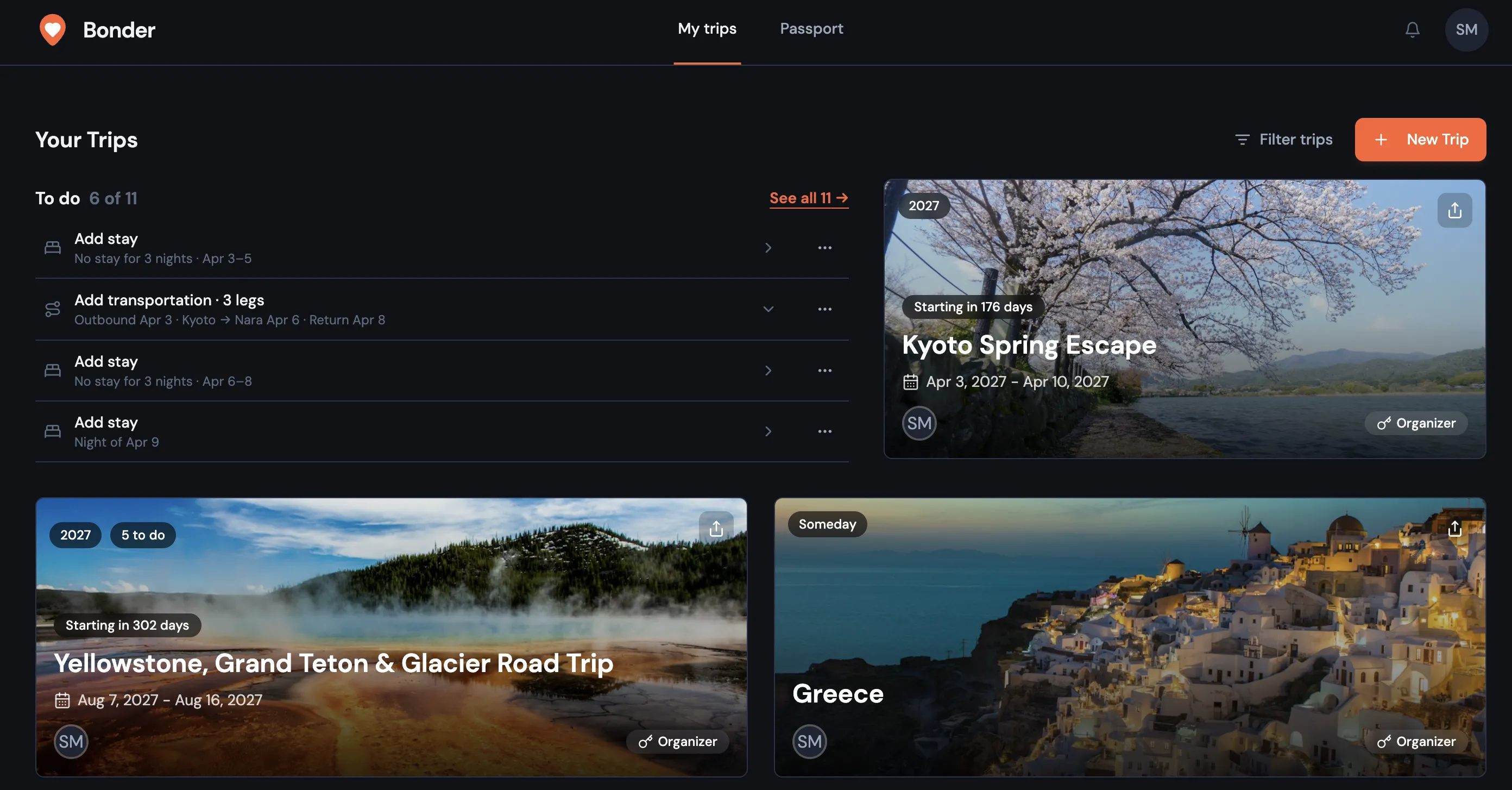This screenshot has height=790, width=1512.
Task: Click SM avatar on Yellowstone card
Action: pyautogui.click(x=71, y=741)
